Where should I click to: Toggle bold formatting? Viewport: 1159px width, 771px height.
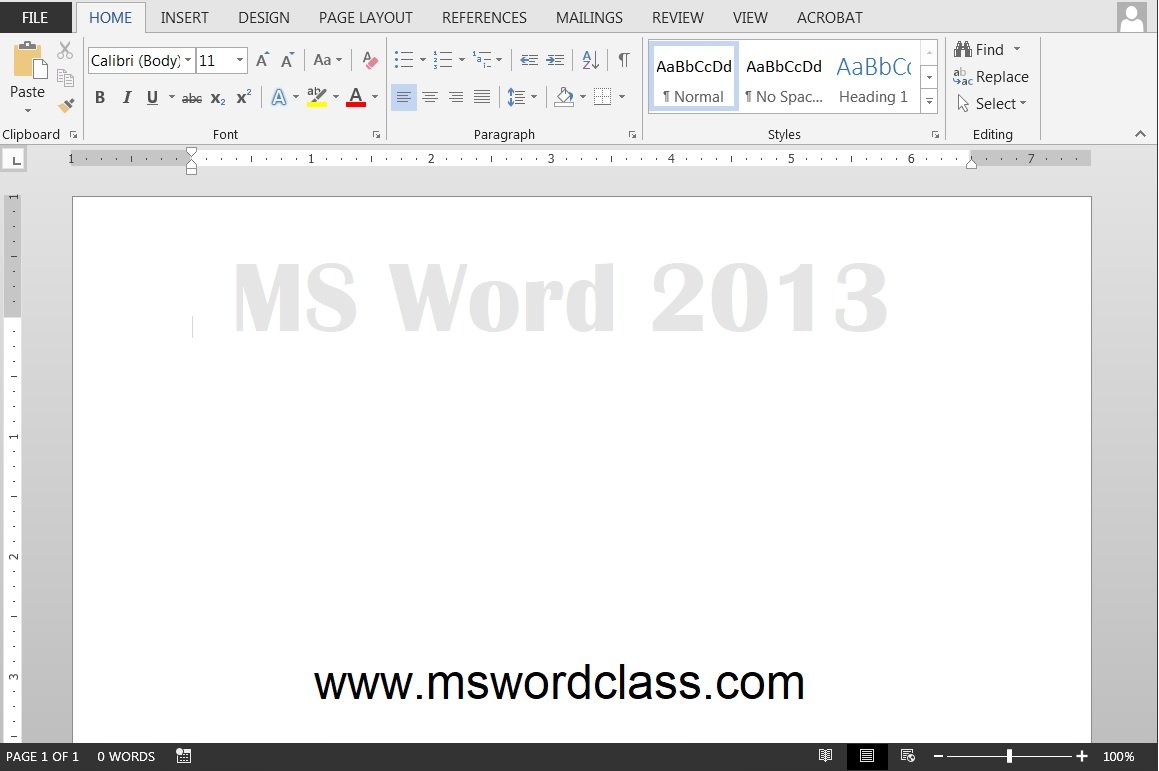(x=100, y=97)
